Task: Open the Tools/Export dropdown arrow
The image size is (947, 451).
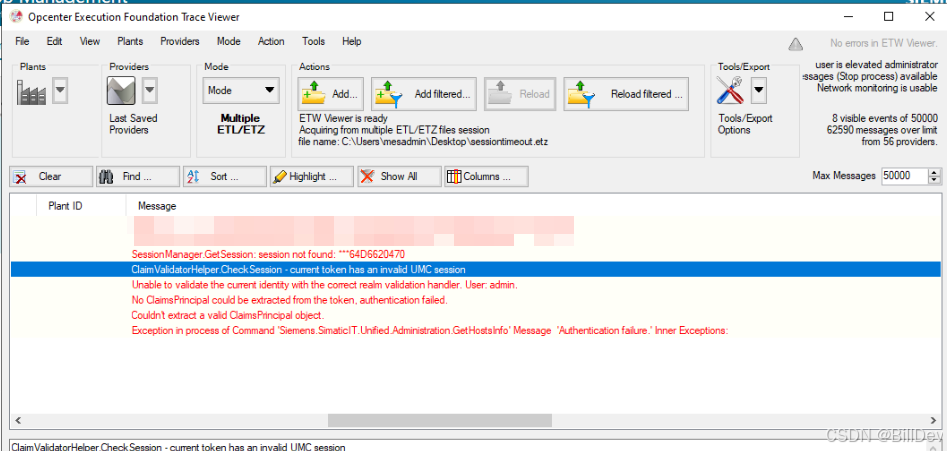Action: pos(759,91)
